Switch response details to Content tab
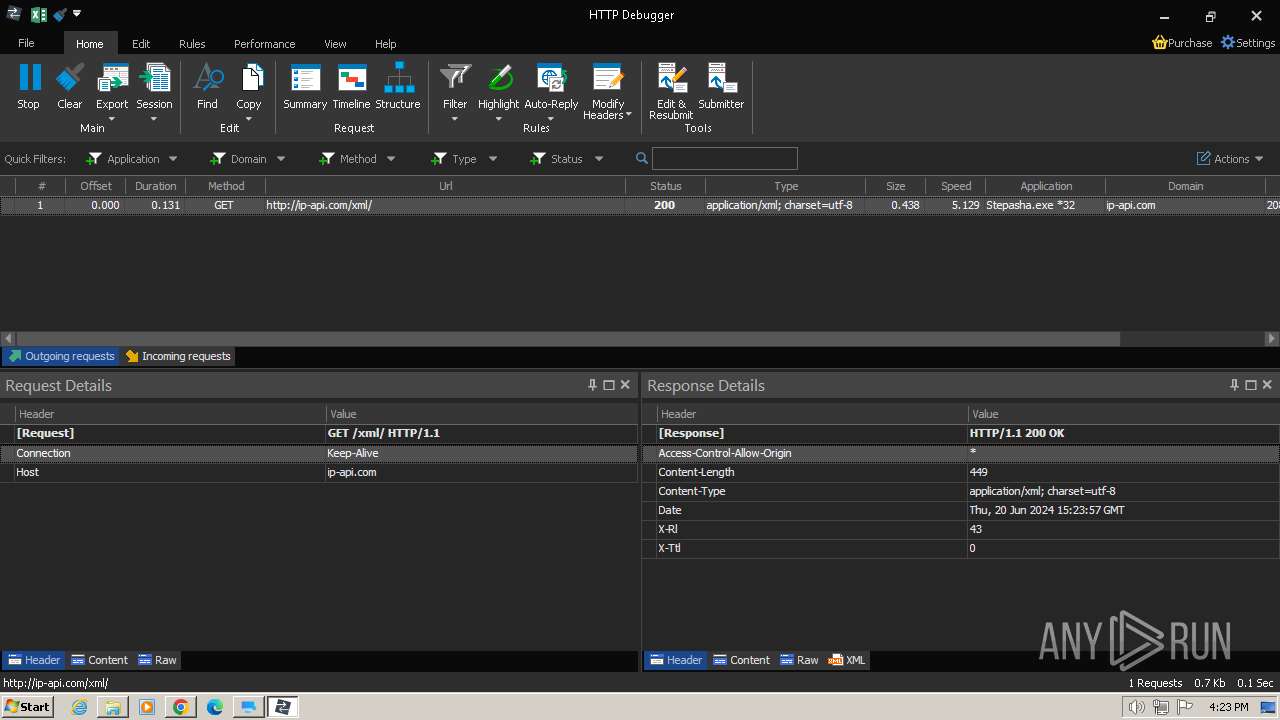Viewport: 1280px width, 720px height. 741,660
